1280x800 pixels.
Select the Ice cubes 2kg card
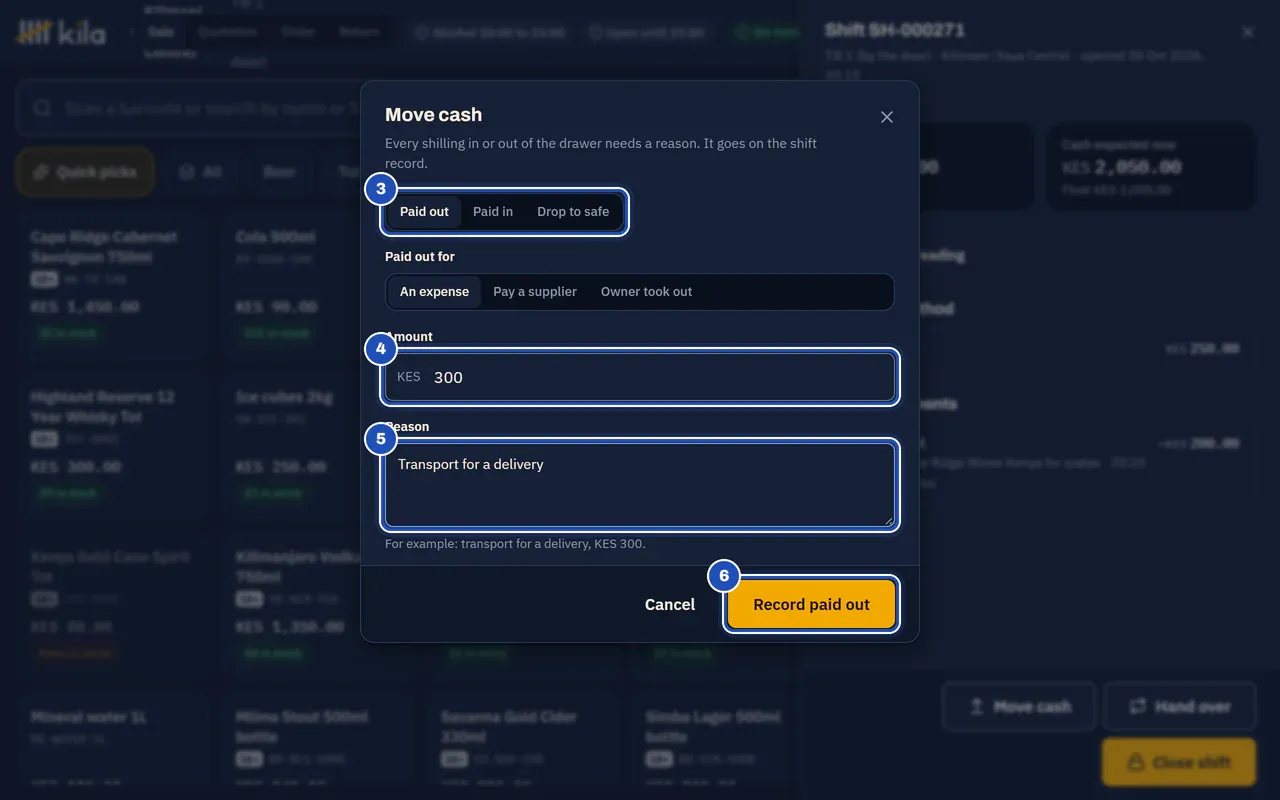(315, 445)
